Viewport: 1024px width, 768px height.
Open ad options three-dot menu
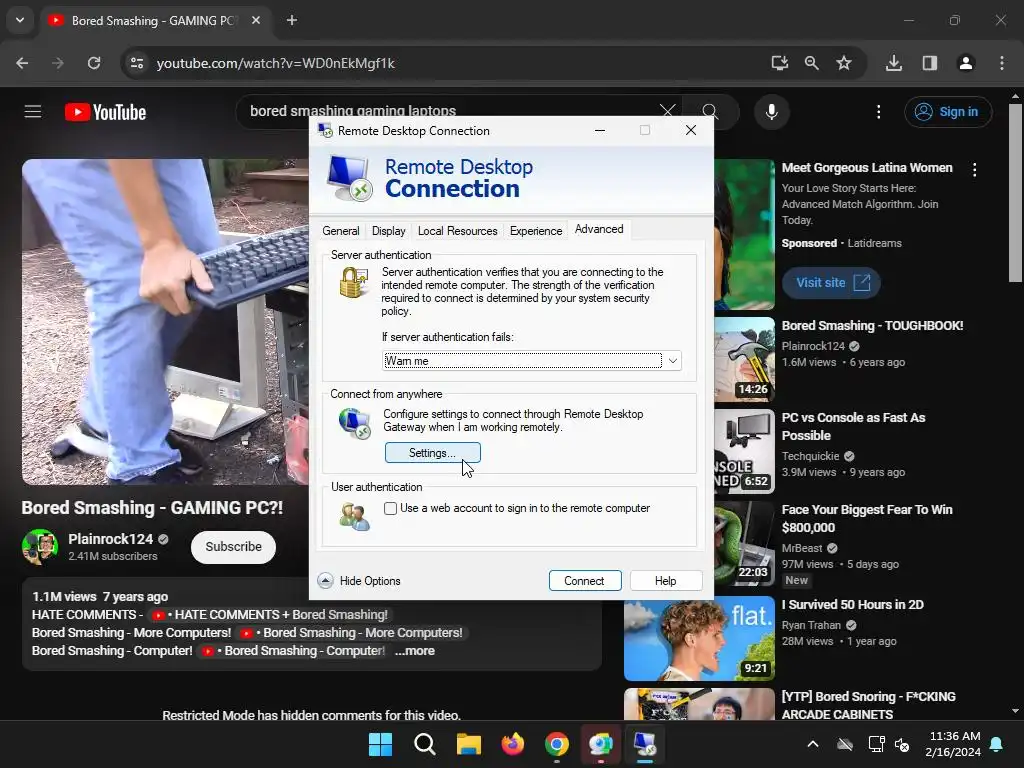[974, 170]
